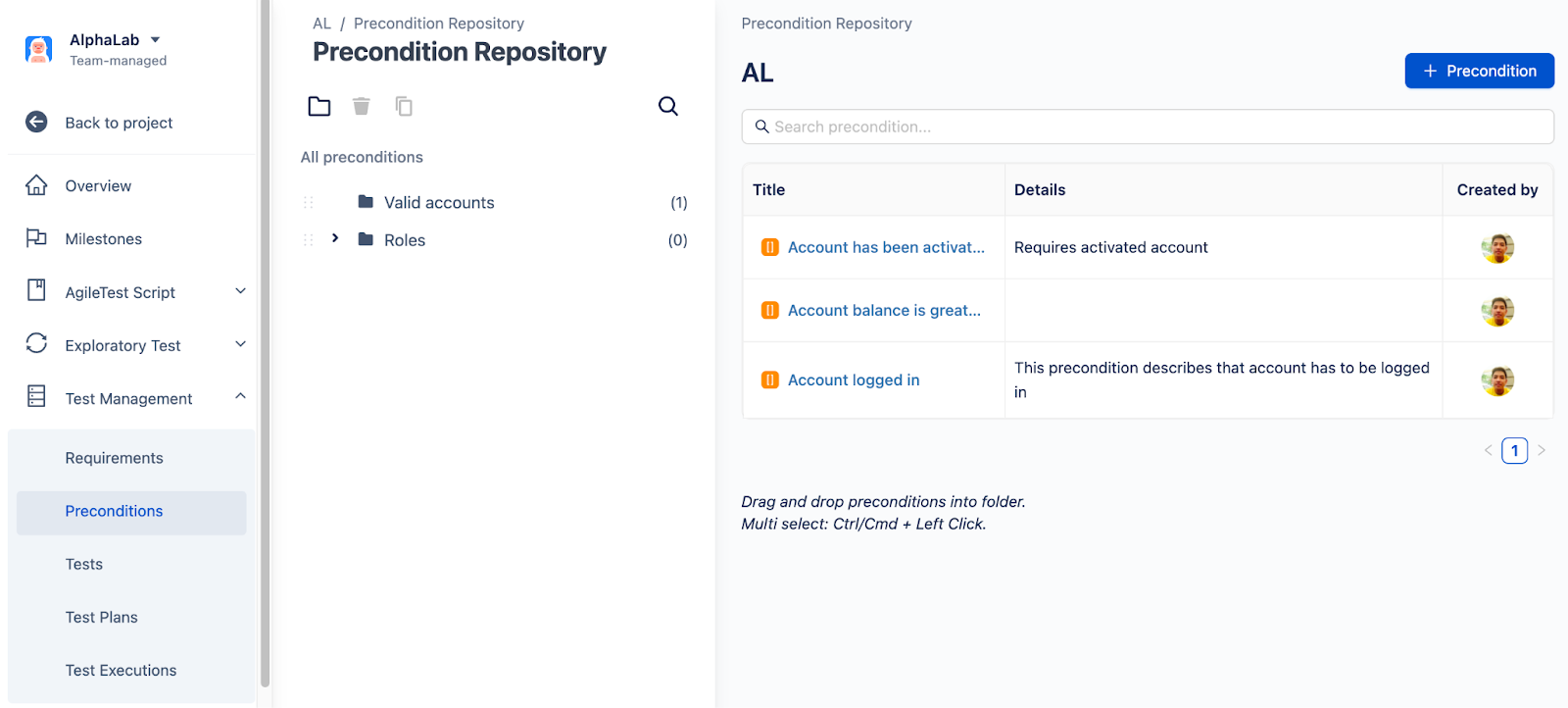Expand the AgileTest Script section
This screenshot has height=708, width=1568.
[240, 291]
